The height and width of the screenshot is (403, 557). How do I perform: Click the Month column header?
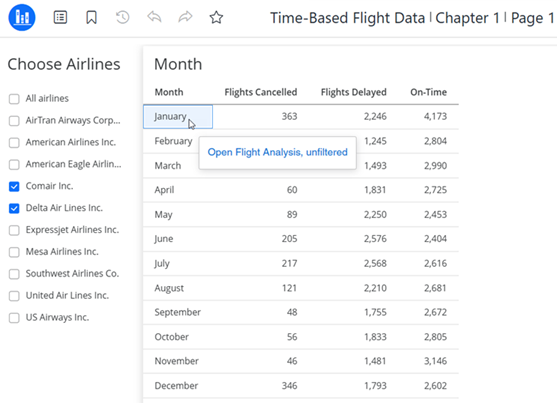(x=169, y=92)
